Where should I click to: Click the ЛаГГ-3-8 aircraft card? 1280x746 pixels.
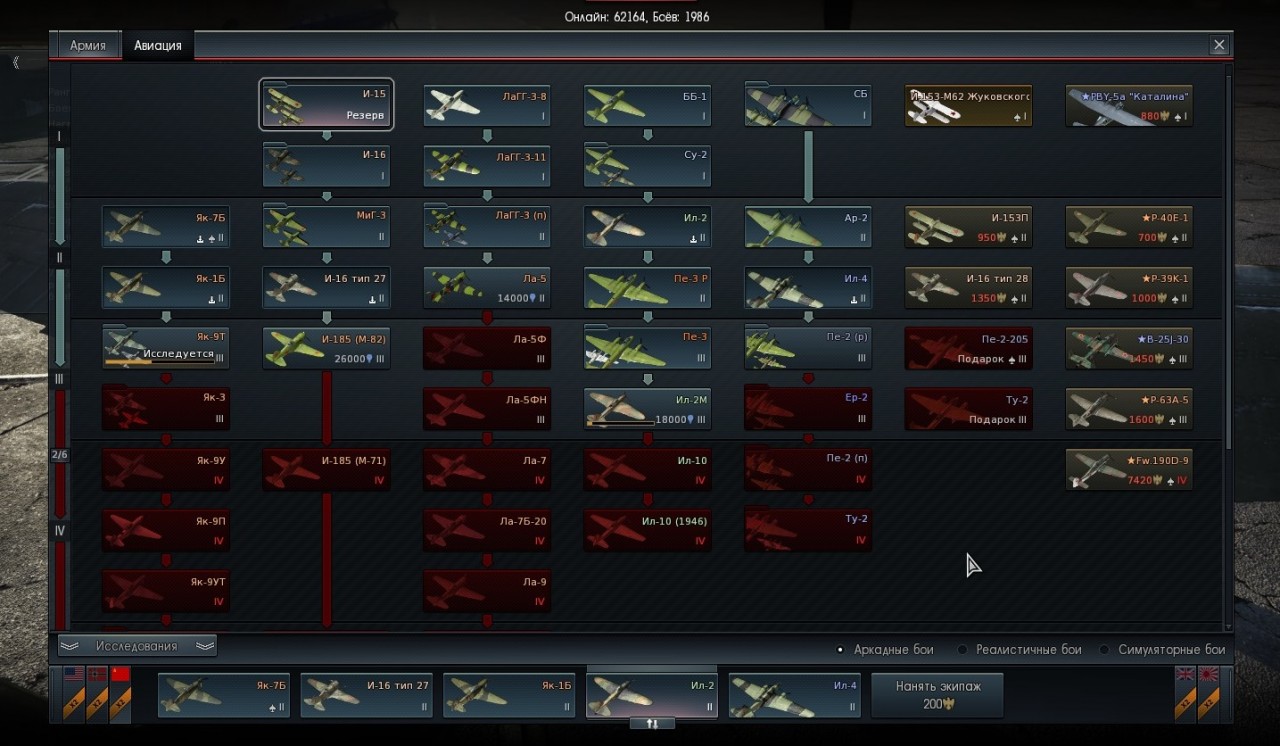487,106
